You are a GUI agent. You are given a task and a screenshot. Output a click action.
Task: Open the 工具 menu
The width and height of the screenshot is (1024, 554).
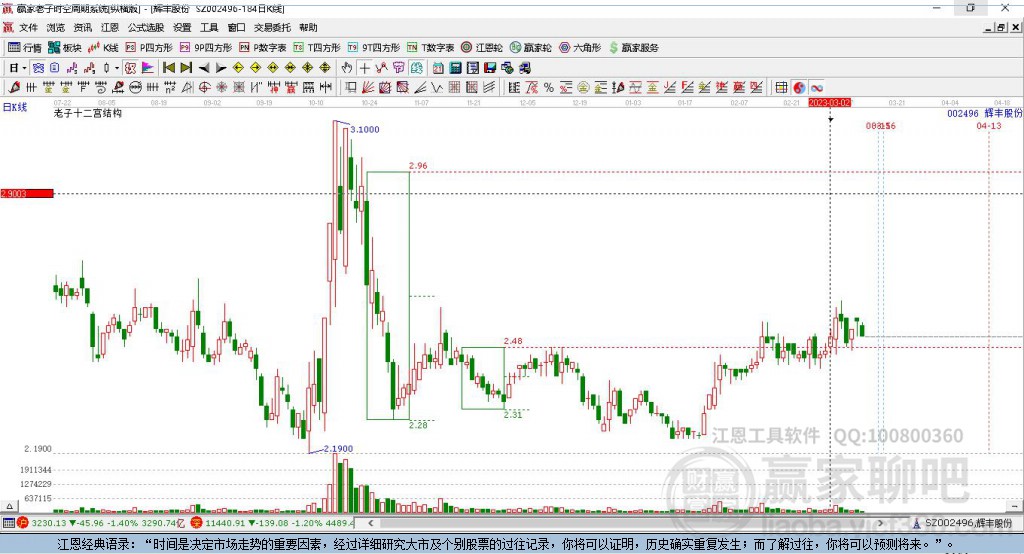point(209,27)
